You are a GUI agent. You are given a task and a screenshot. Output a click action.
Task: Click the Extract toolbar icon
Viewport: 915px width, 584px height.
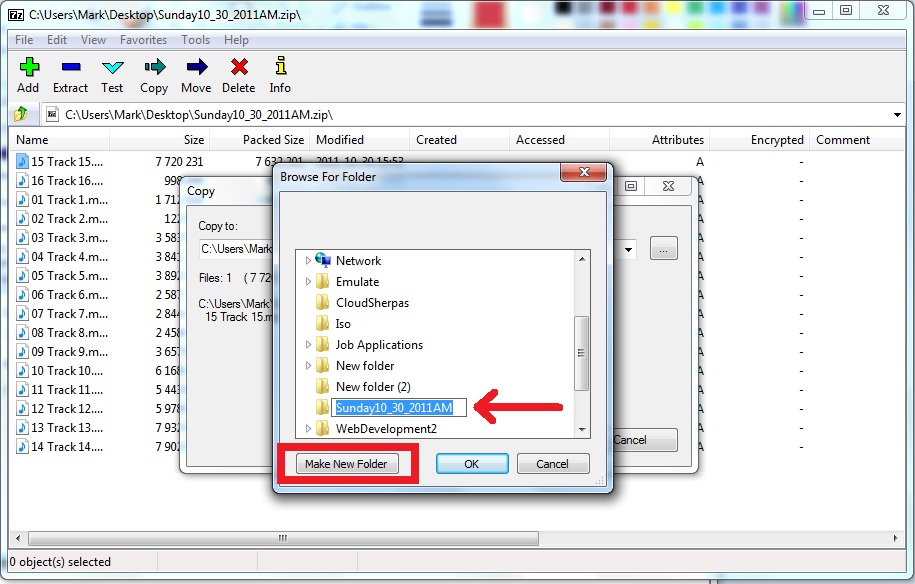70,68
